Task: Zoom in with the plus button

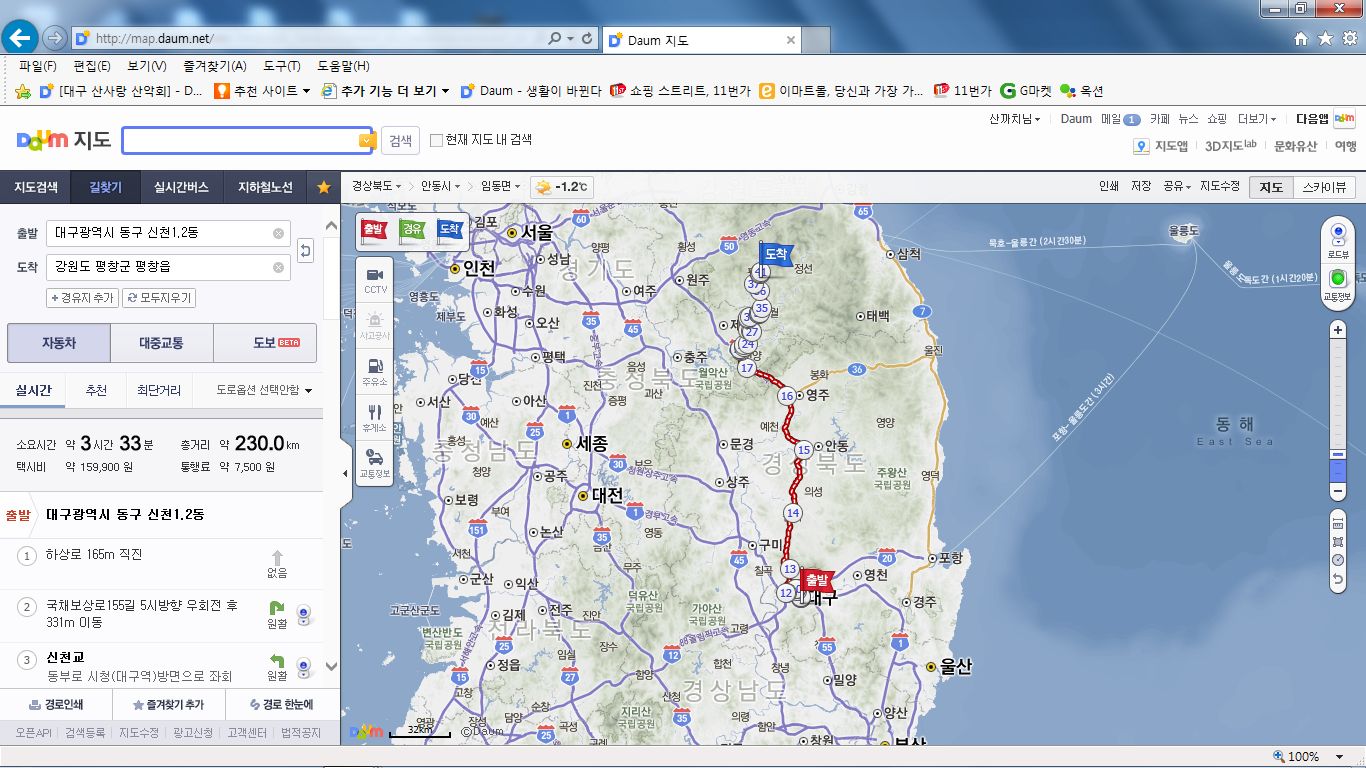Action: [x=1338, y=329]
